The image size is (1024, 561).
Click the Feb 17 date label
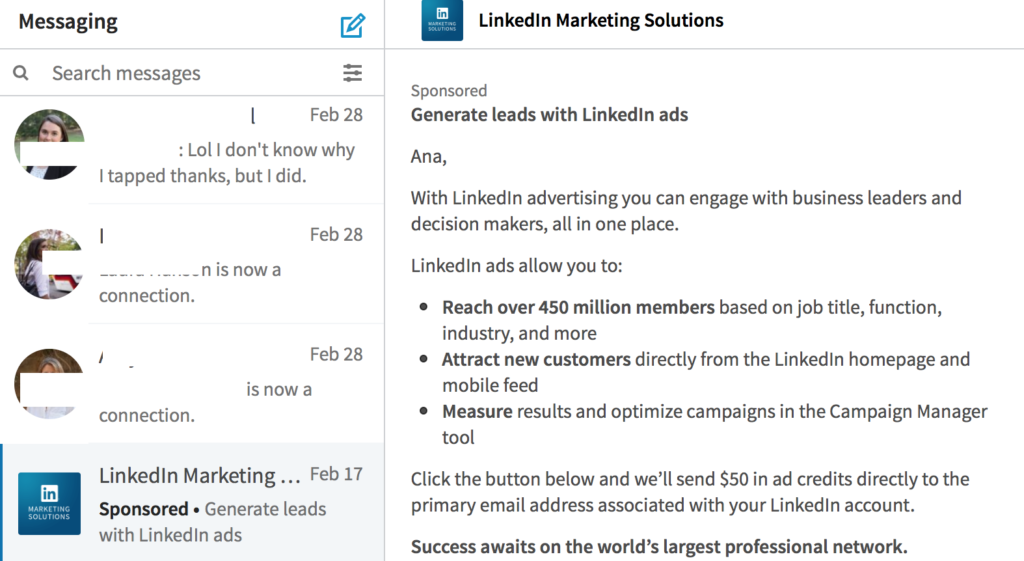[x=336, y=473]
